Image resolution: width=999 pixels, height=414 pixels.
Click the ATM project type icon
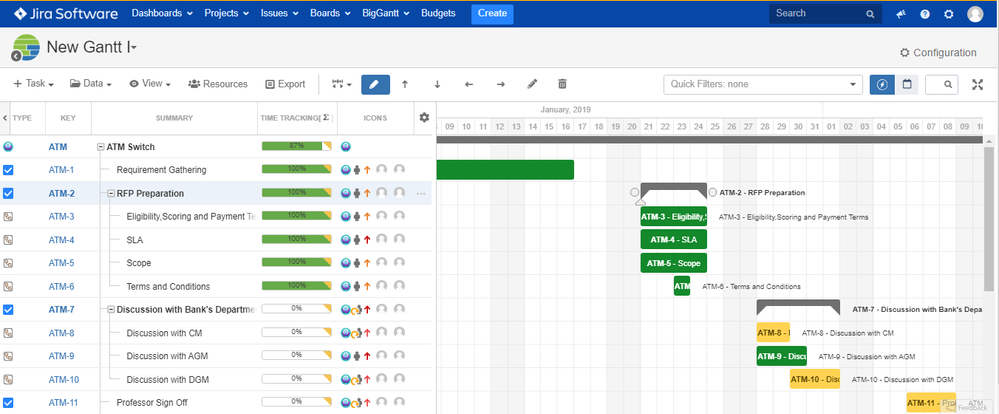coord(8,146)
